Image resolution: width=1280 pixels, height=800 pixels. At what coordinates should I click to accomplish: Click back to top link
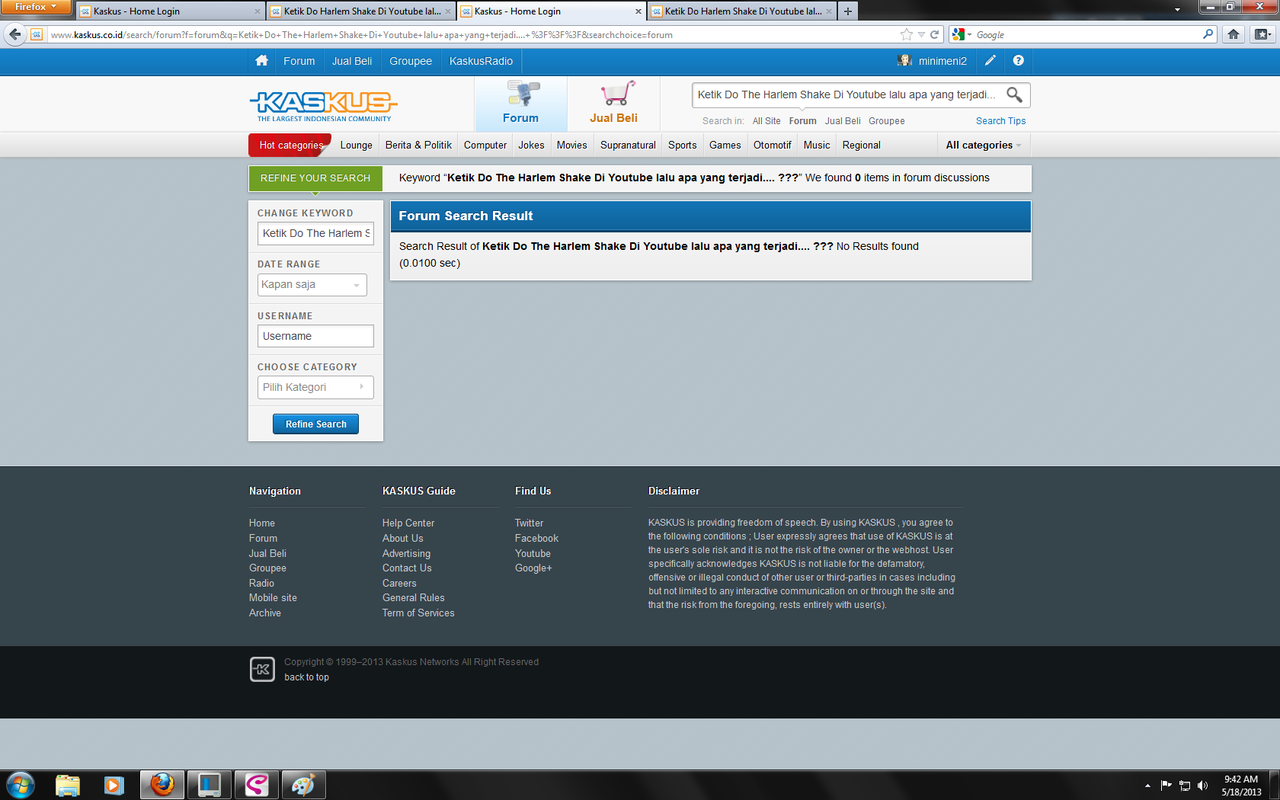306,677
